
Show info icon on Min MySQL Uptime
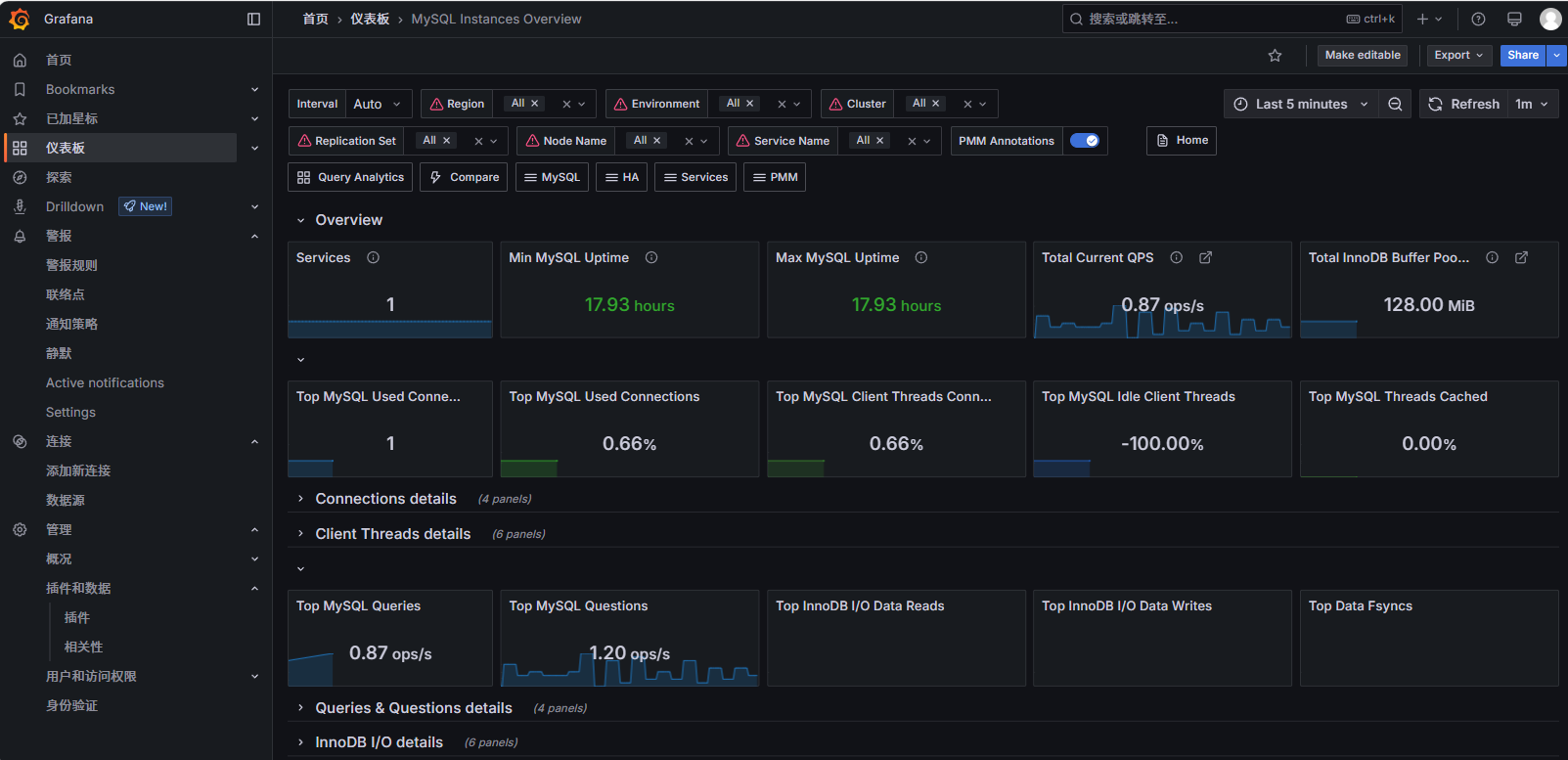tap(651, 257)
